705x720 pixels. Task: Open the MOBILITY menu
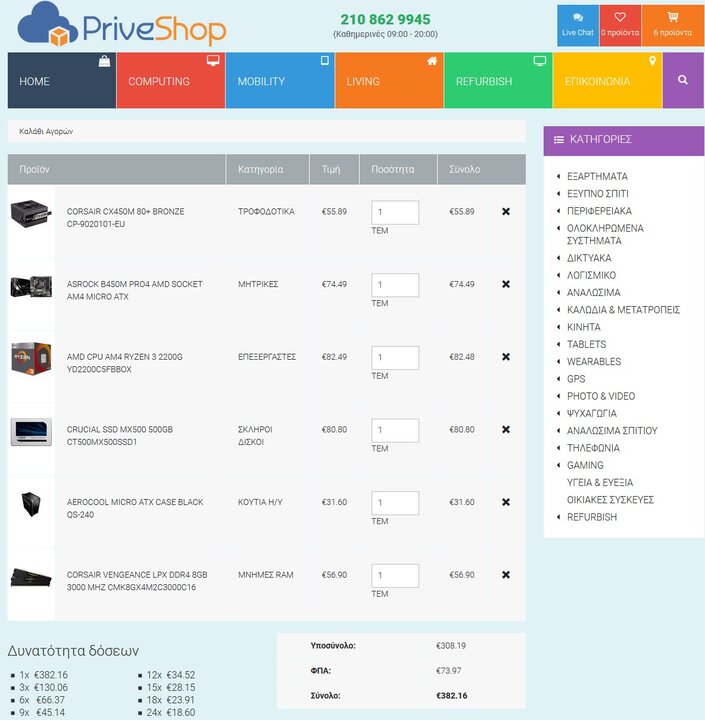click(x=280, y=80)
